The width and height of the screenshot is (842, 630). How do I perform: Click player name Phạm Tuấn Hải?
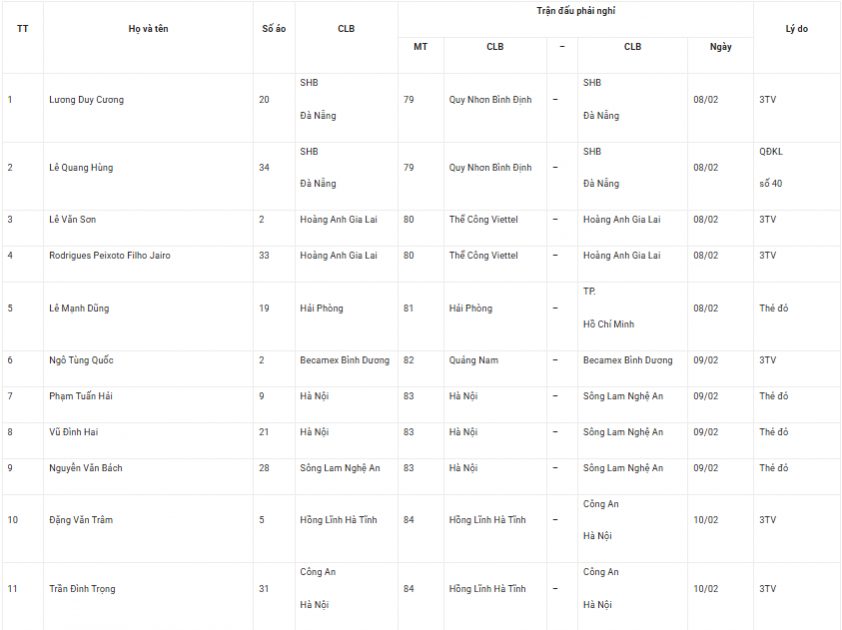81,396
